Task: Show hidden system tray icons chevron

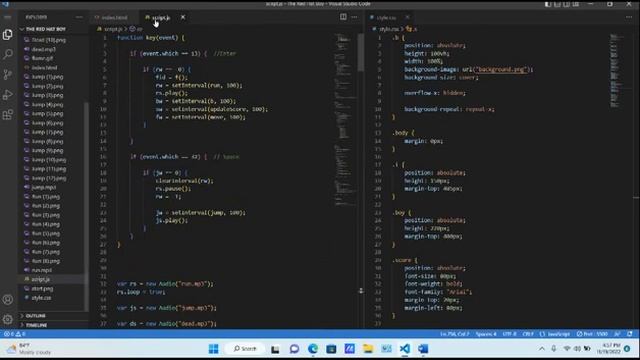Action: 542,349
